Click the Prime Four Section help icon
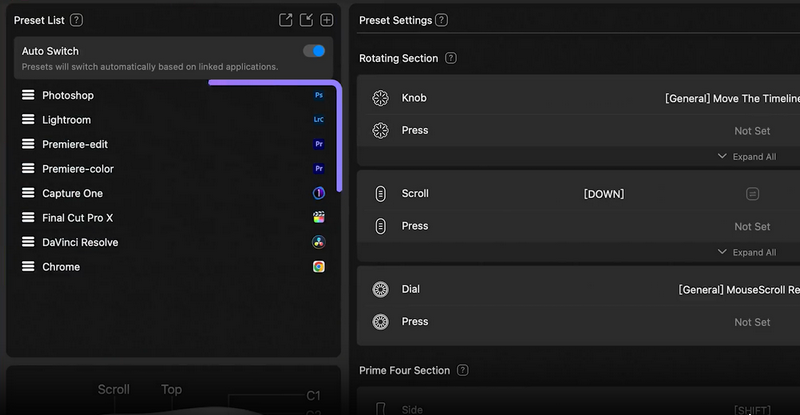The image size is (800, 415). point(462,370)
